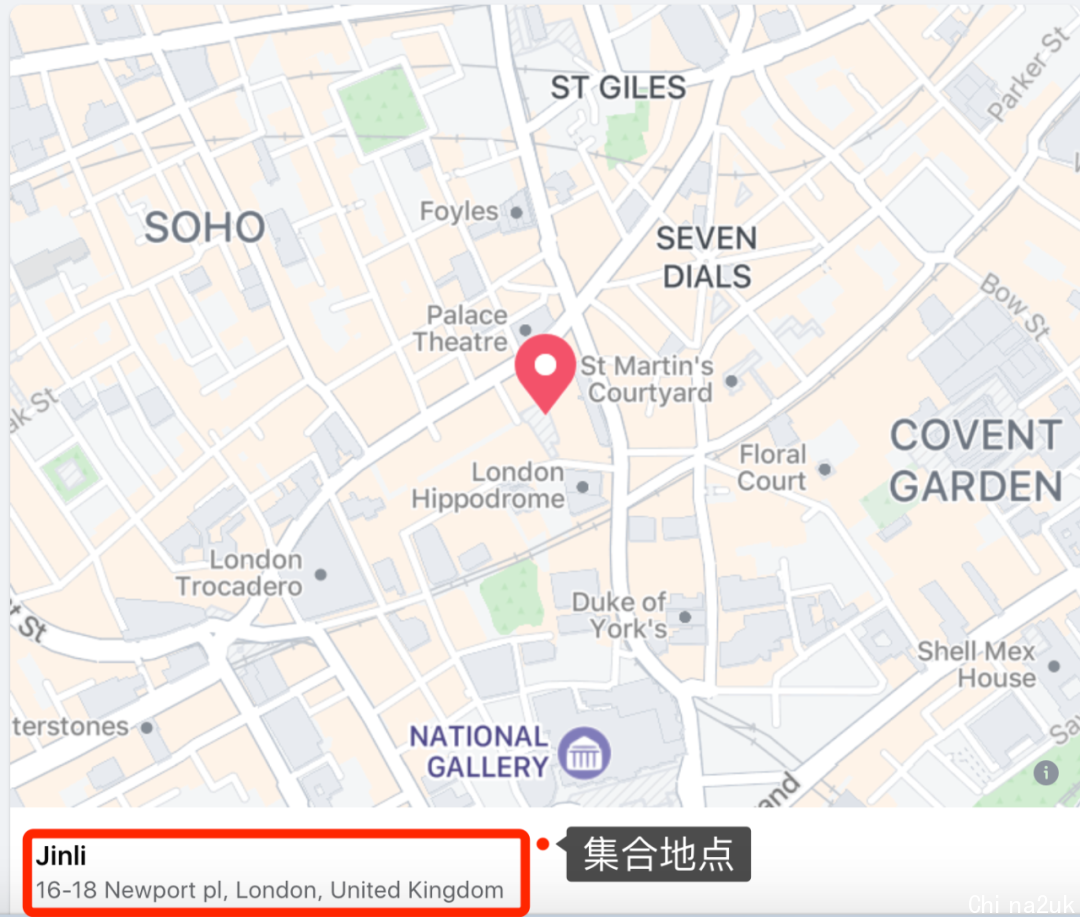The height and width of the screenshot is (917, 1080).
Task: Click the NATIONAL GALLERY text label
Action: pos(479,752)
